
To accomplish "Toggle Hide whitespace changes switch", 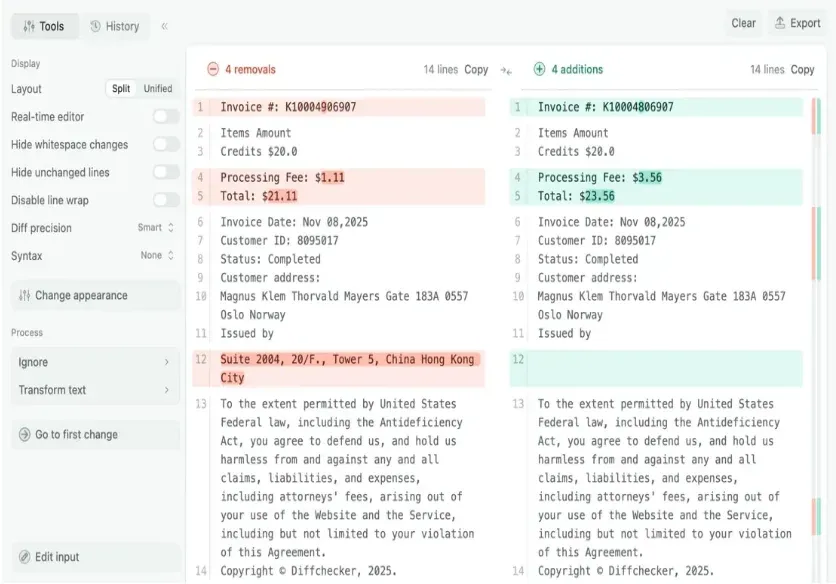I will 166,144.
